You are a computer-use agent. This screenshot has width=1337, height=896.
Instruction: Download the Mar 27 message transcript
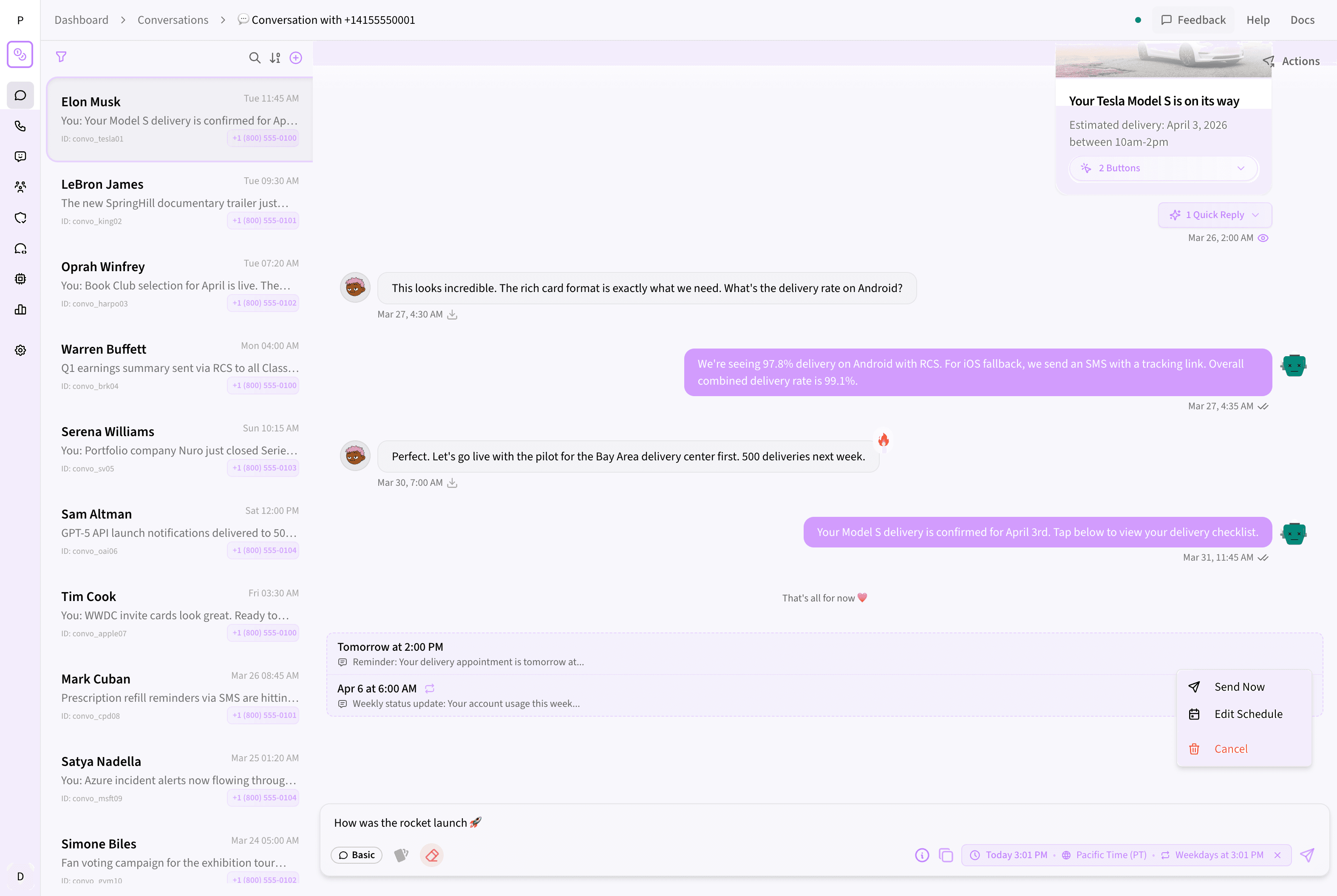pyautogui.click(x=452, y=314)
